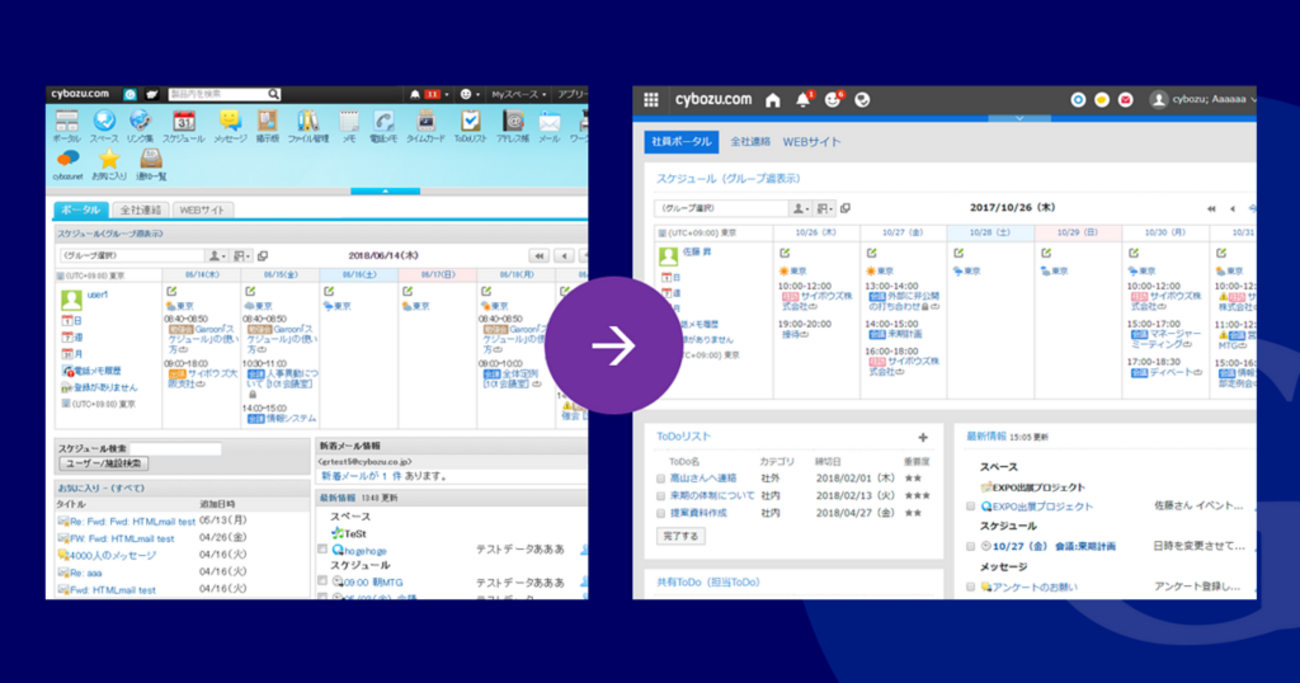Viewport: 1300px width, 683px height.
Task: Check the 提案資料作成 ToDo checkbox
Action: 661,513
